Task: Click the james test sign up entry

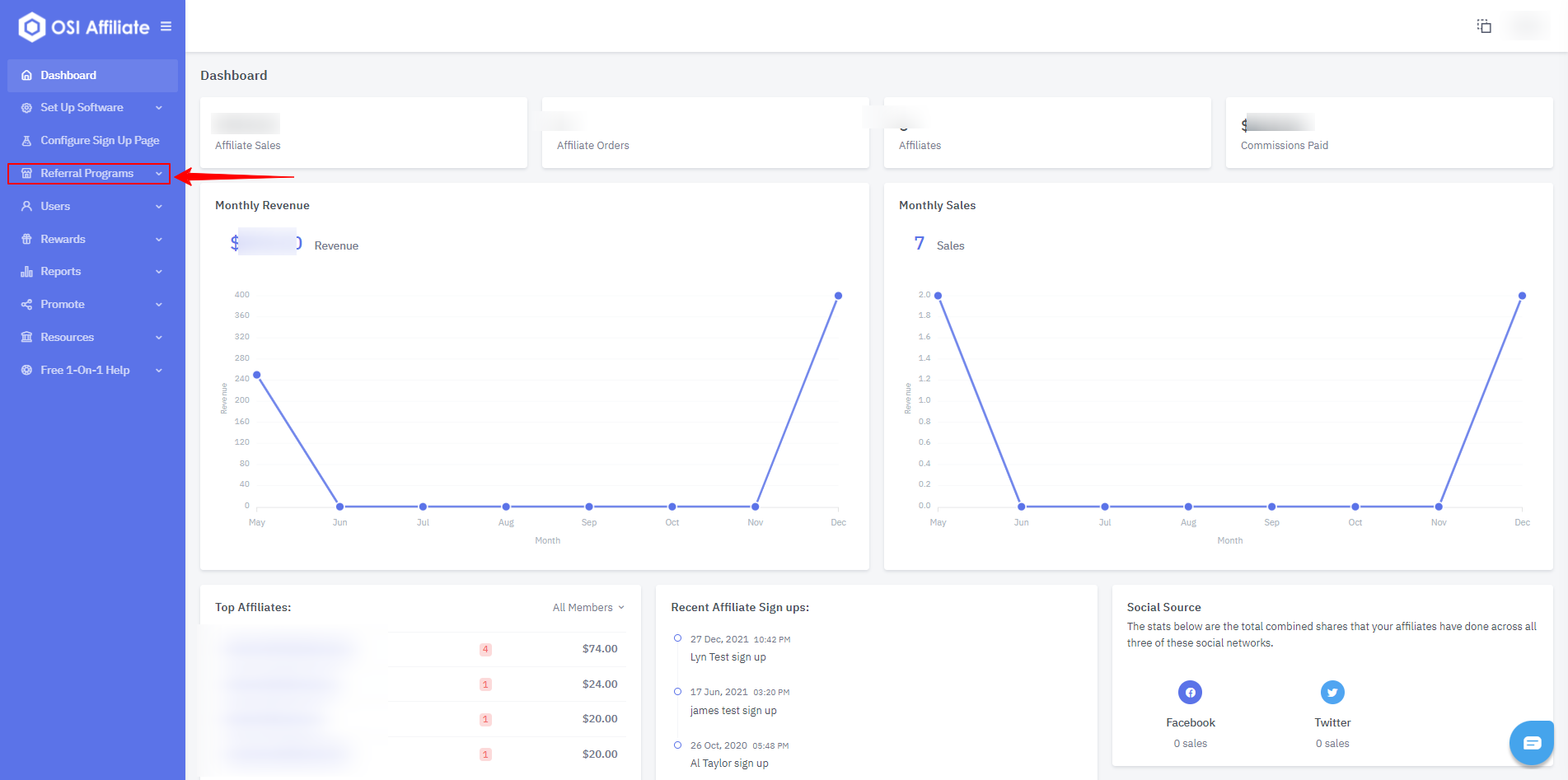Action: tap(733, 711)
